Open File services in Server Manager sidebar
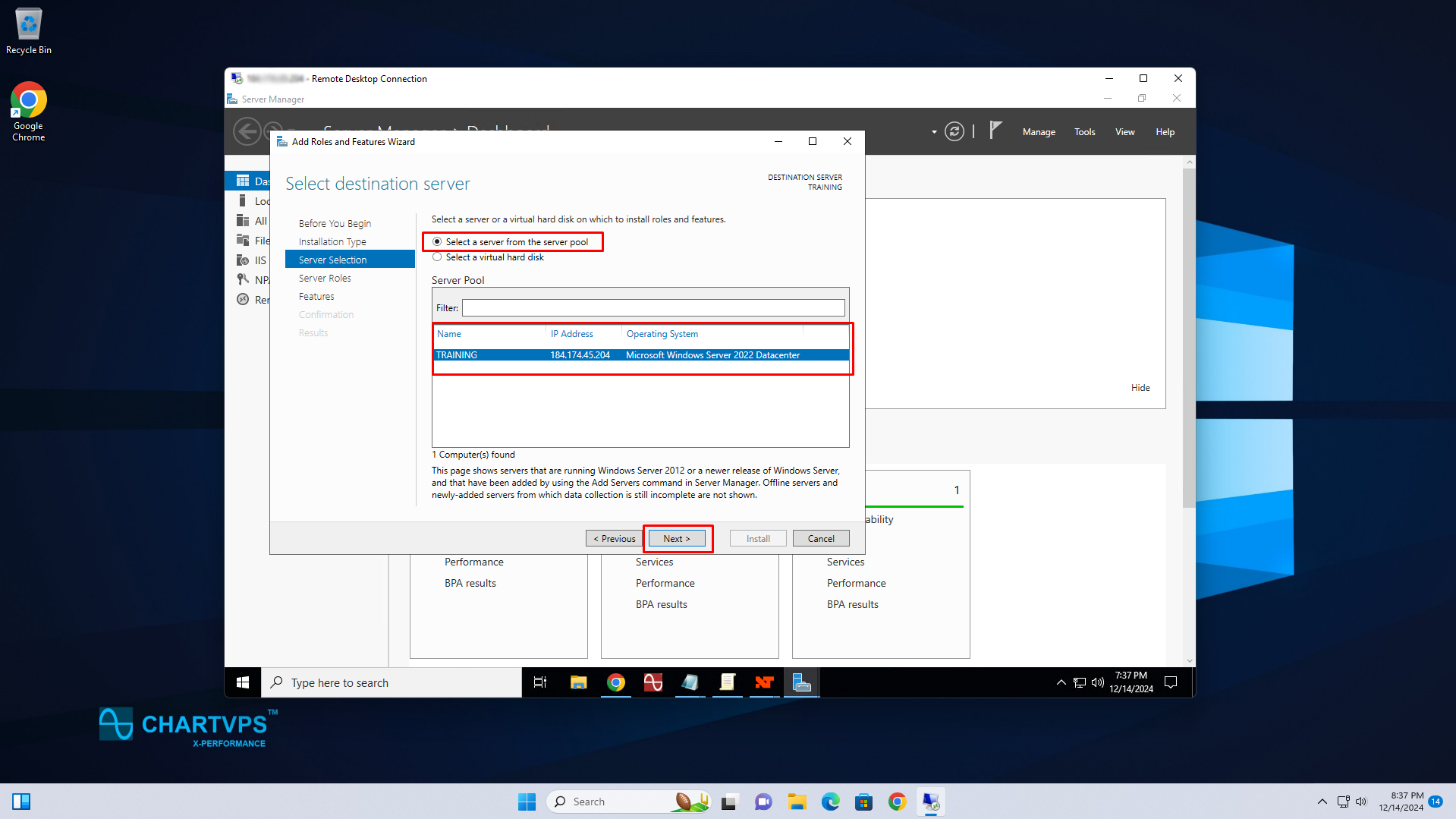 pos(252,241)
